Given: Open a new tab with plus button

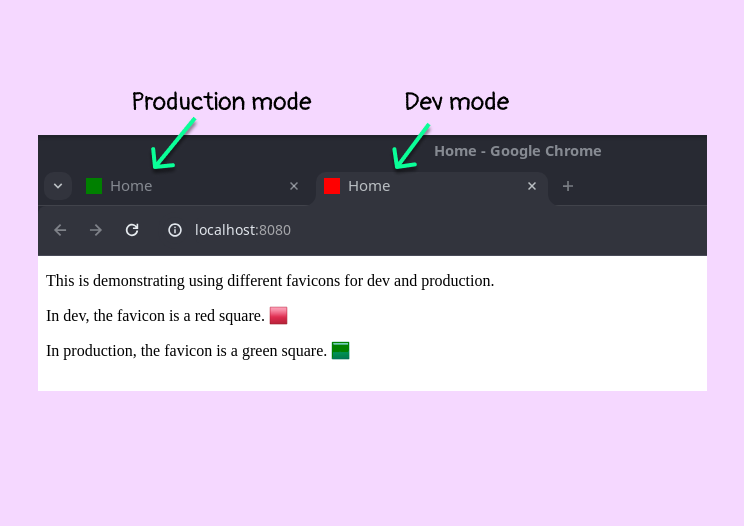Looking at the screenshot, I should point(567,186).
